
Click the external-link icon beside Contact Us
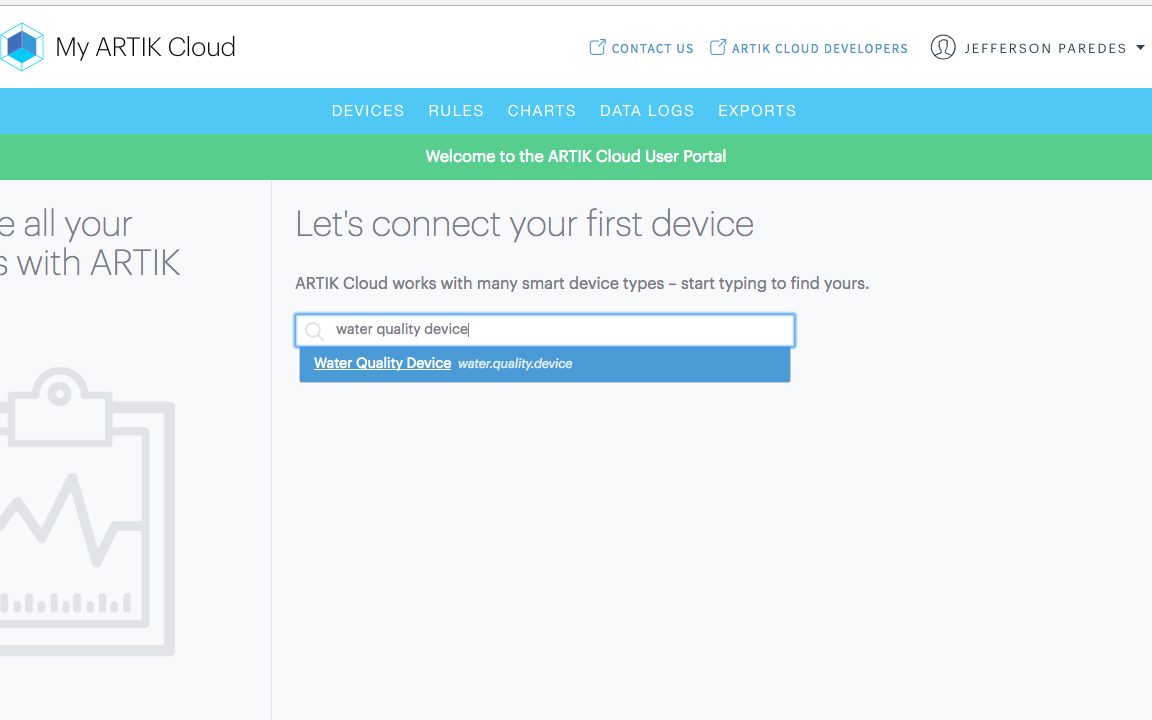pyautogui.click(x=598, y=48)
